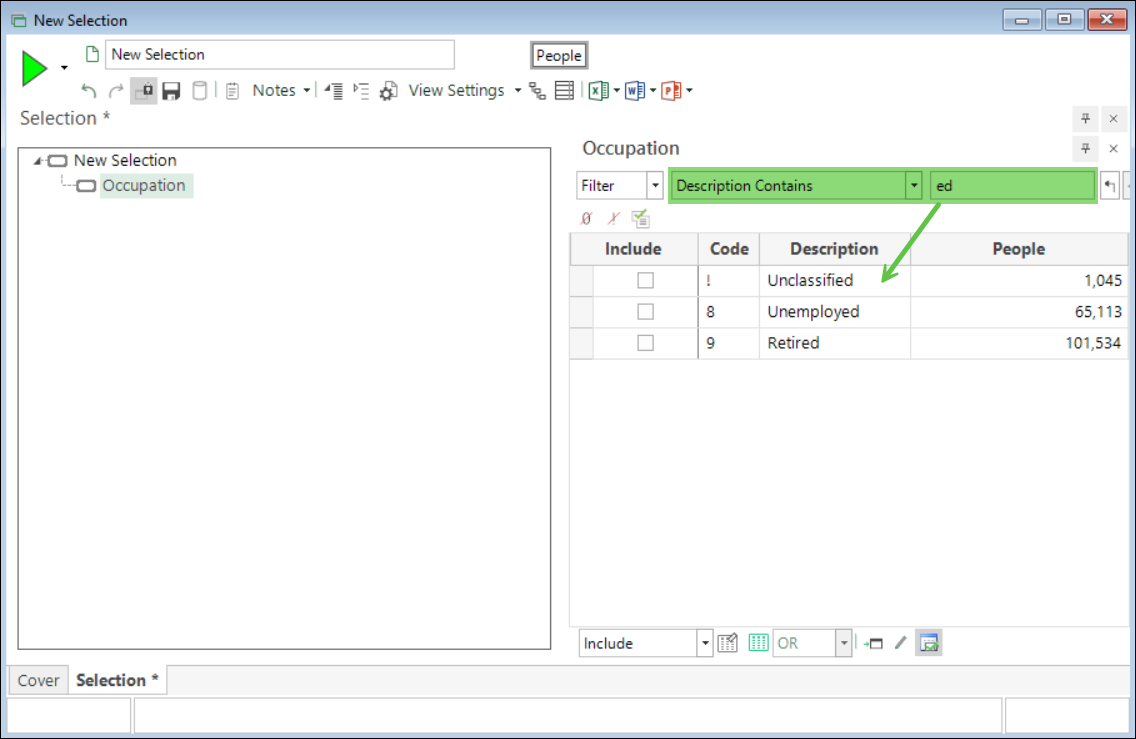The image size is (1136, 739).
Task: Click the new document icon beside the title
Action: point(92,54)
